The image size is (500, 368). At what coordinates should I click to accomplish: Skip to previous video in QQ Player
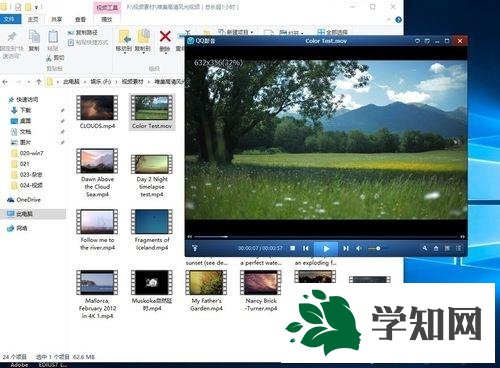(306, 248)
